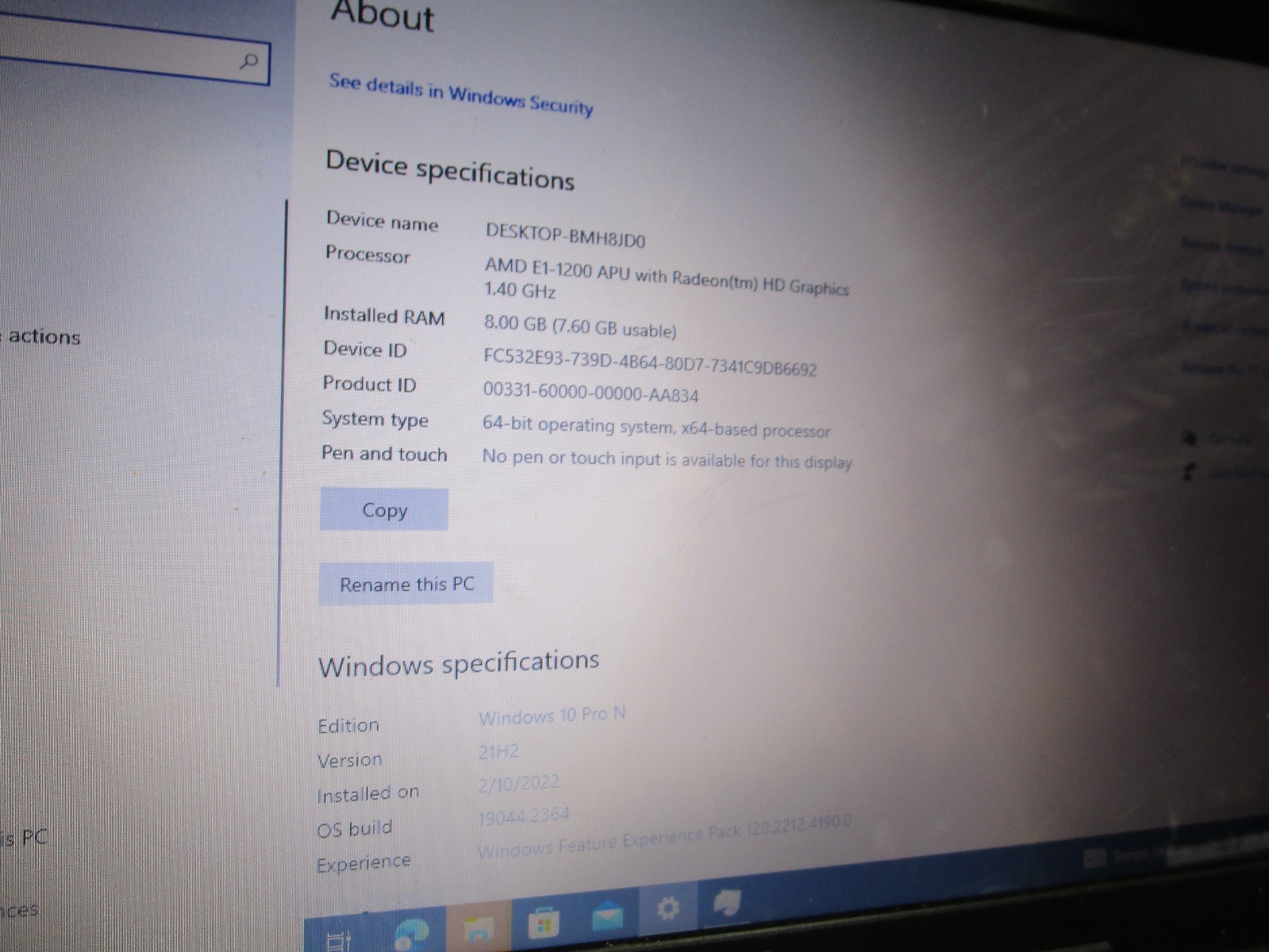Open Task View from the taskbar
The width and height of the screenshot is (1269, 952).
pyautogui.click(x=339, y=940)
